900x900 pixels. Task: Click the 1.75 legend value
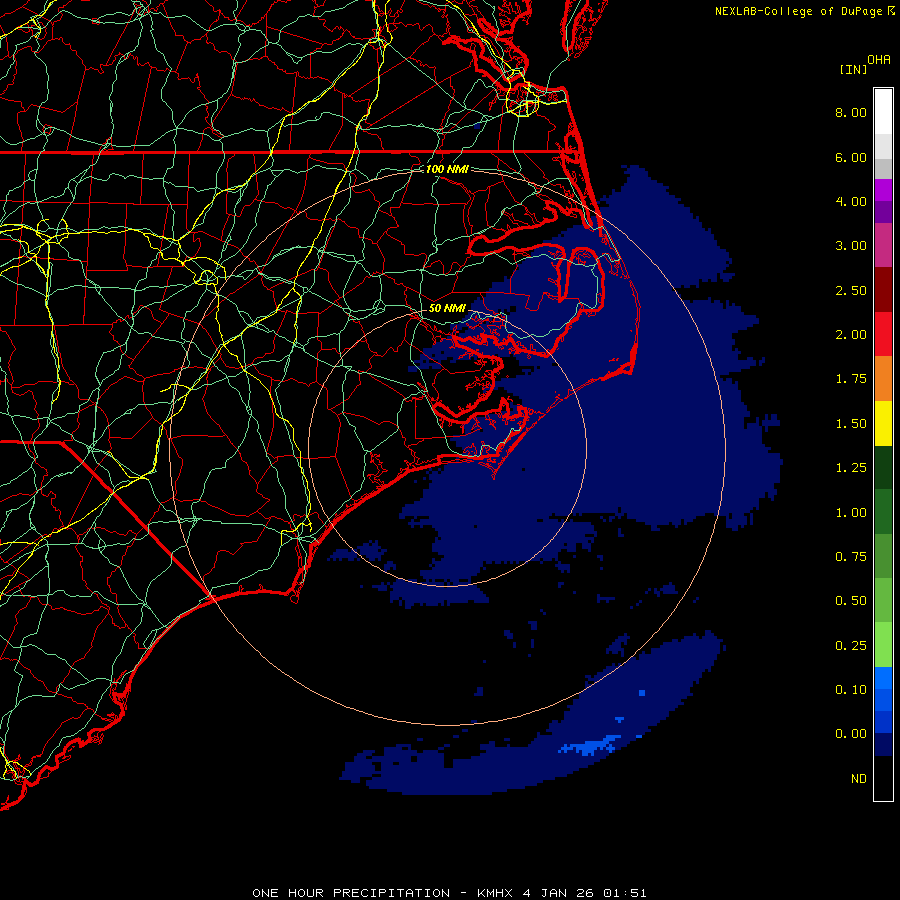pos(851,379)
